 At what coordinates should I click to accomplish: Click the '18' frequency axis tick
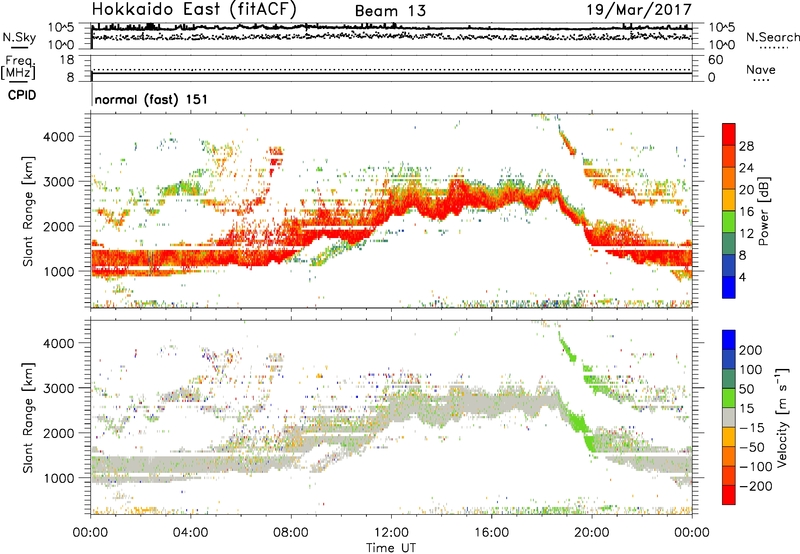67,60
